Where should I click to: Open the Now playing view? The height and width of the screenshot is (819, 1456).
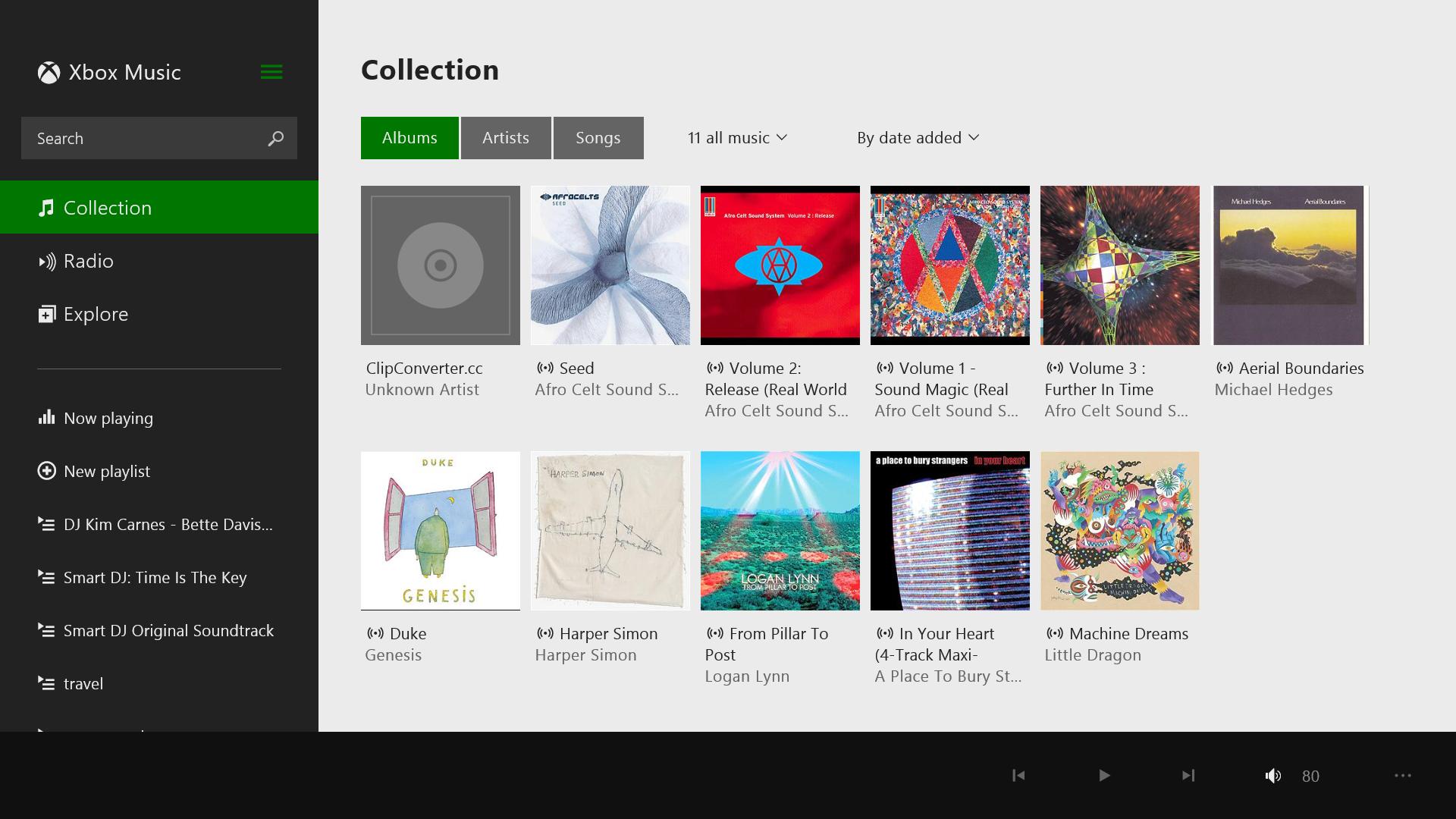159,418
